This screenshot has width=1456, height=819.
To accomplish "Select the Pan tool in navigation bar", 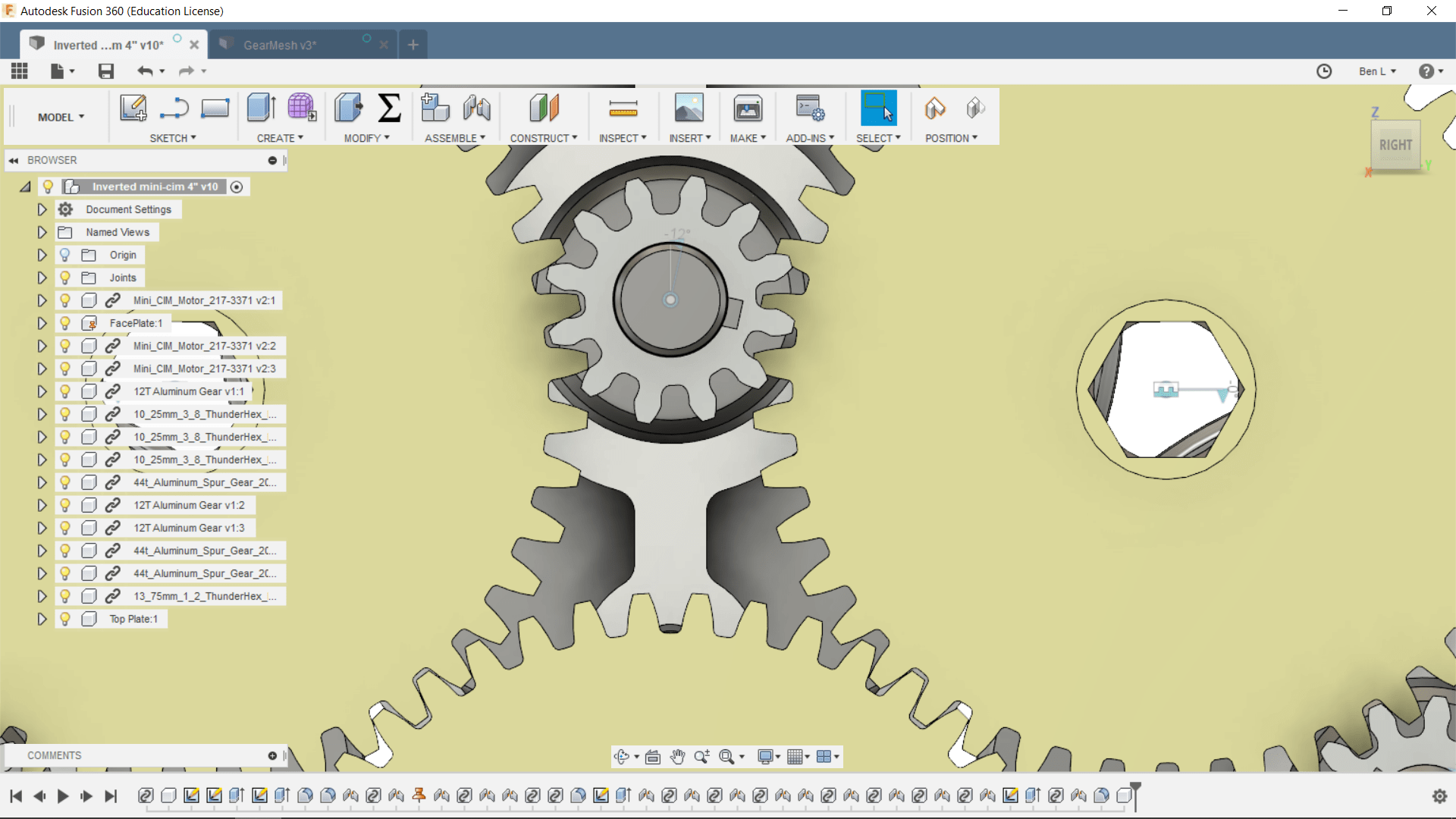I will coord(677,757).
